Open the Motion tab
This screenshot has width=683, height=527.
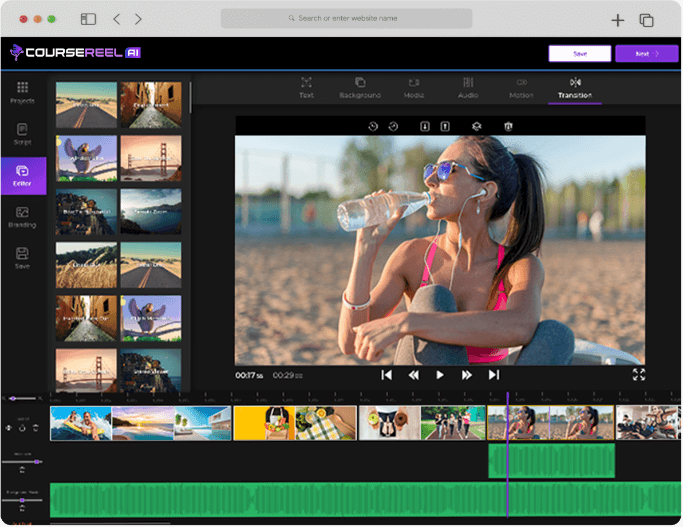tap(521, 87)
